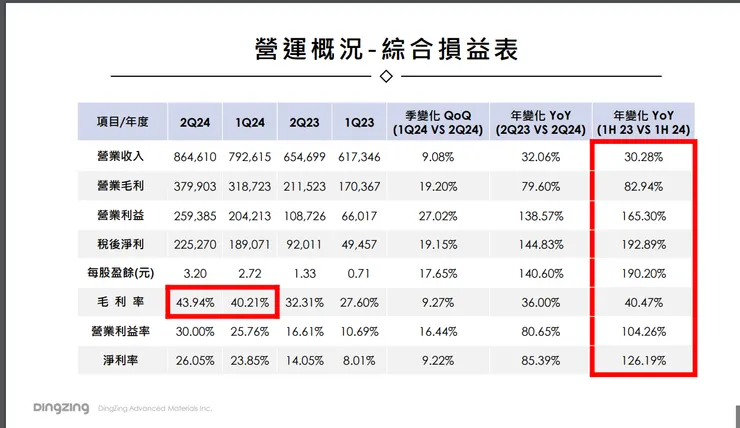Click the 年變化 YoY (2Q23 VS 2Q24) header
The width and height of the screenshot is (740, 428).
click(540, 122)
